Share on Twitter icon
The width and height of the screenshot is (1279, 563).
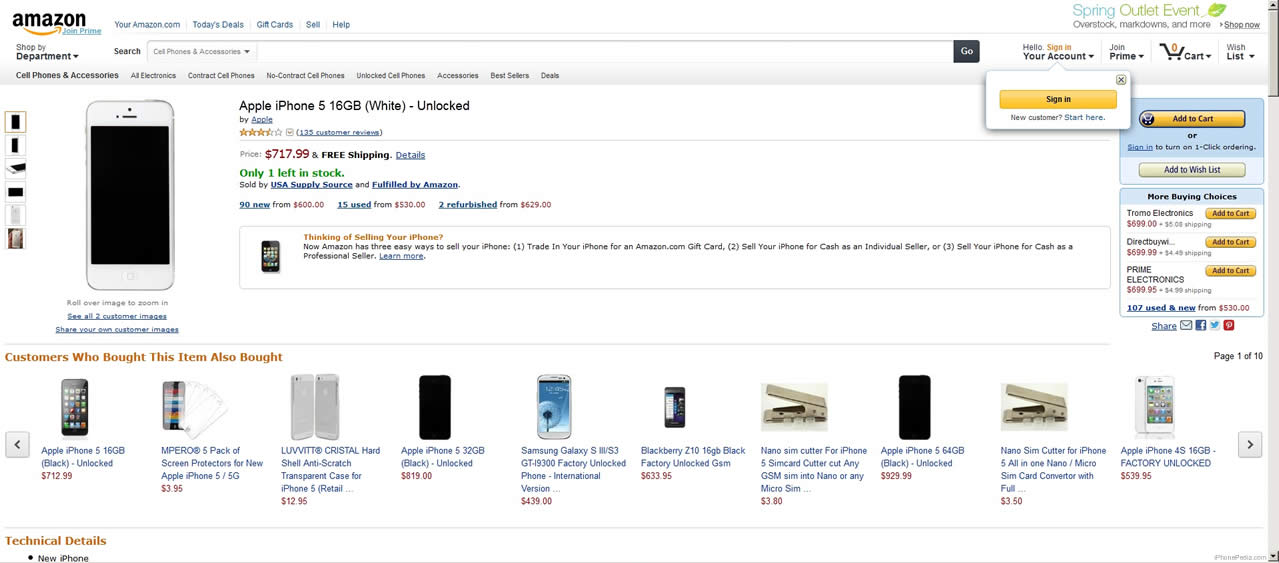(x=1214, y=325)
